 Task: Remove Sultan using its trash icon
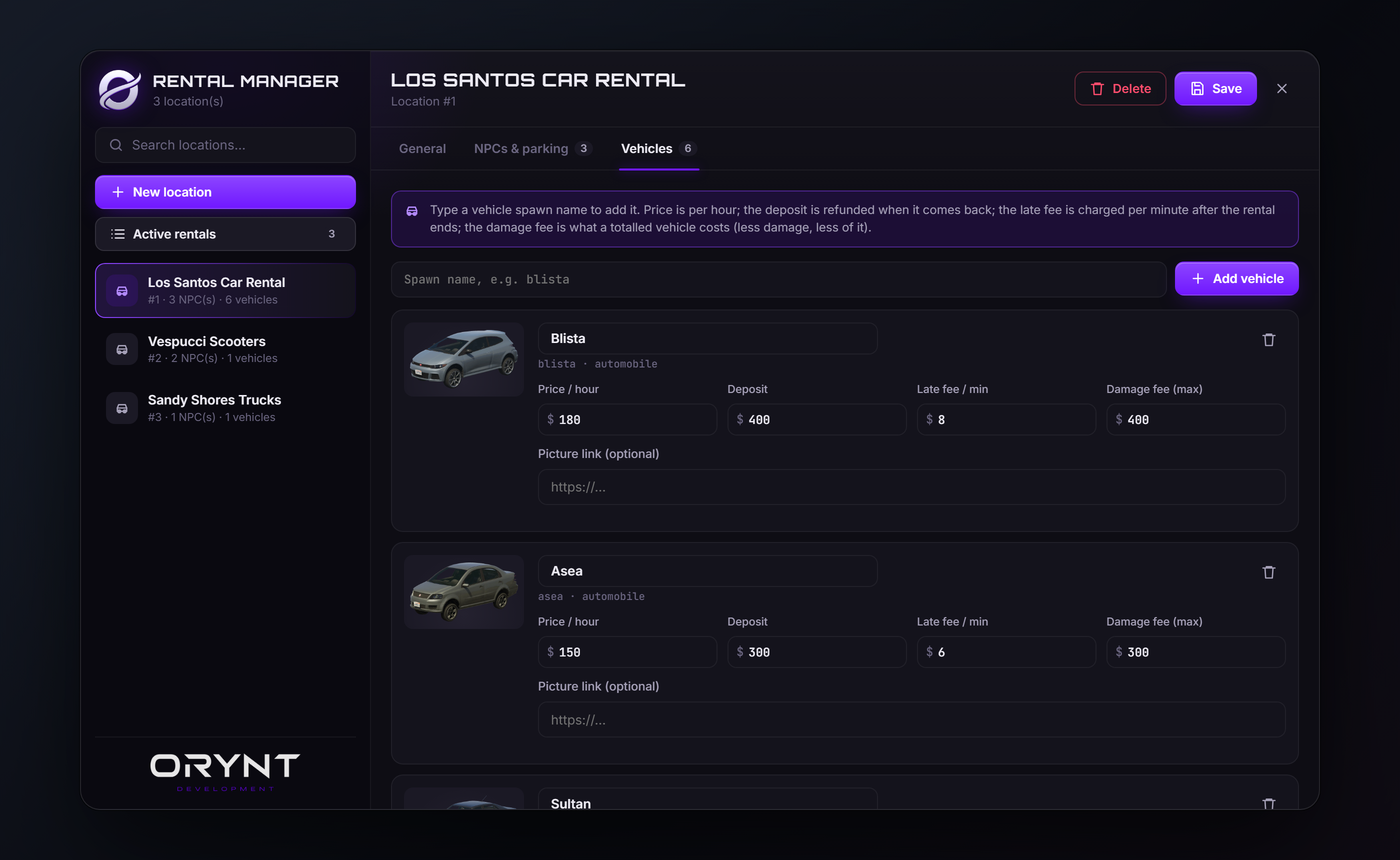[1268, 803]
